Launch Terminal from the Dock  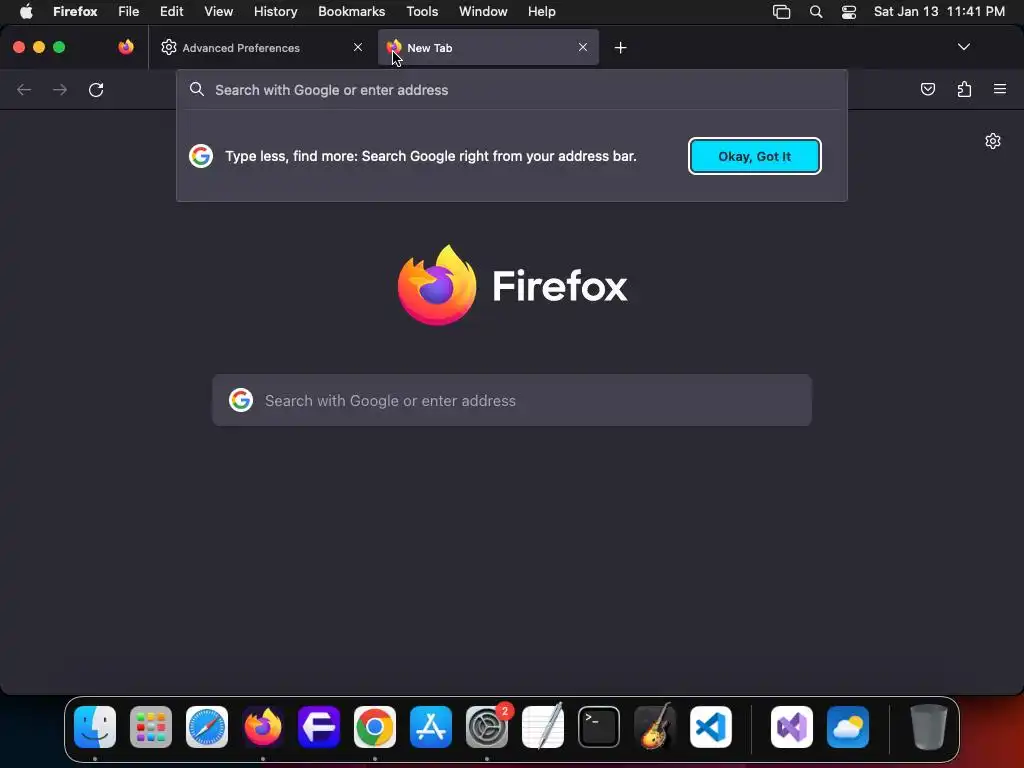pyautogui.click(x=599, y=727)
